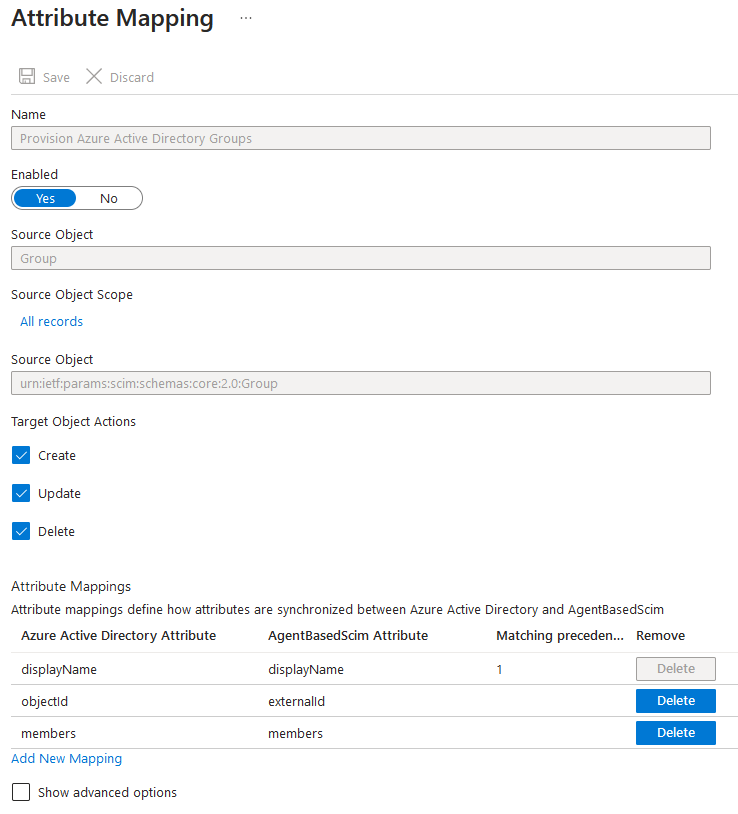Click the Source Object field showing Group

click(x=361, y=258)
